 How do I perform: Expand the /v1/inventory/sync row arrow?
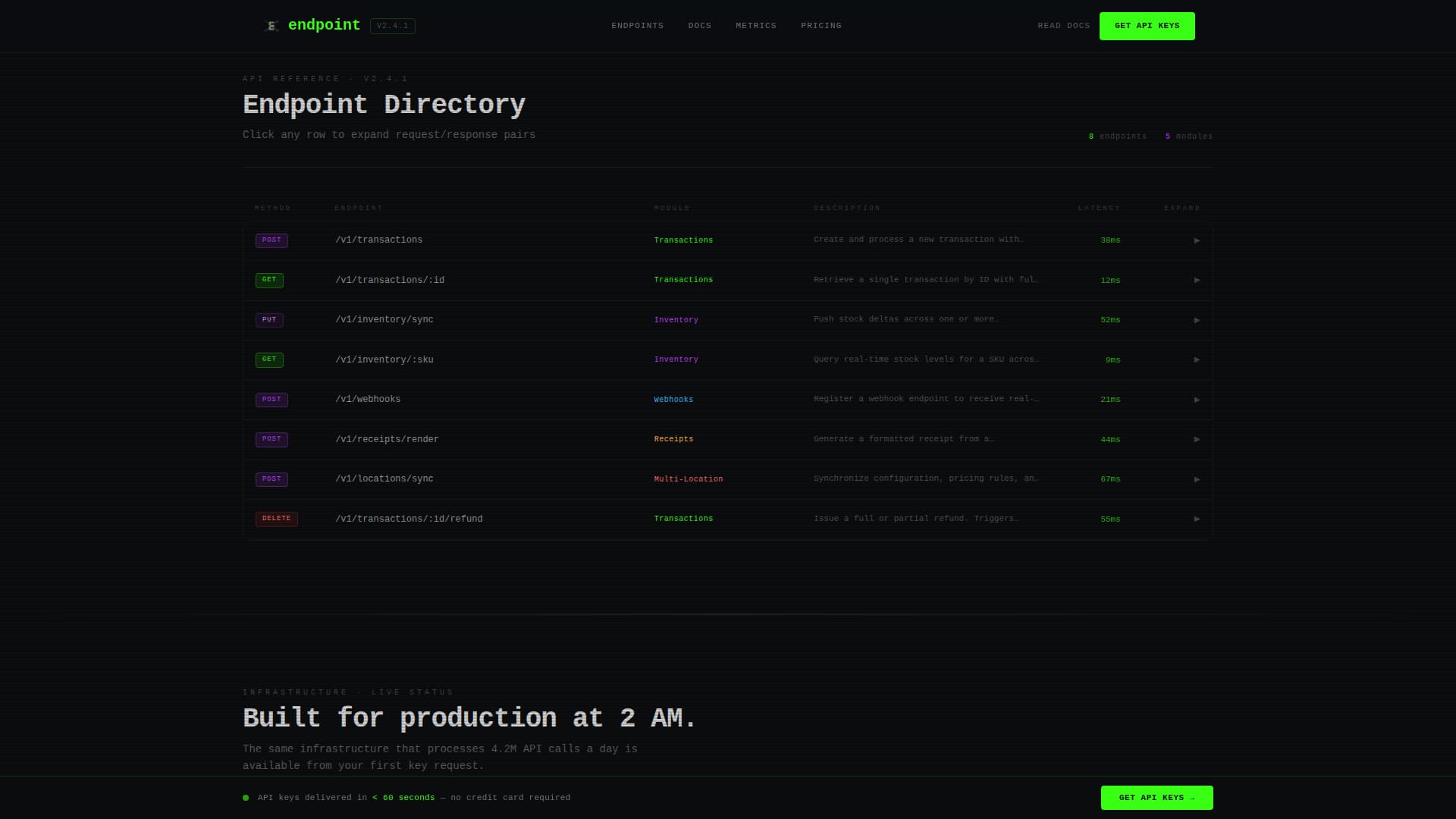tap(1197, 320)
